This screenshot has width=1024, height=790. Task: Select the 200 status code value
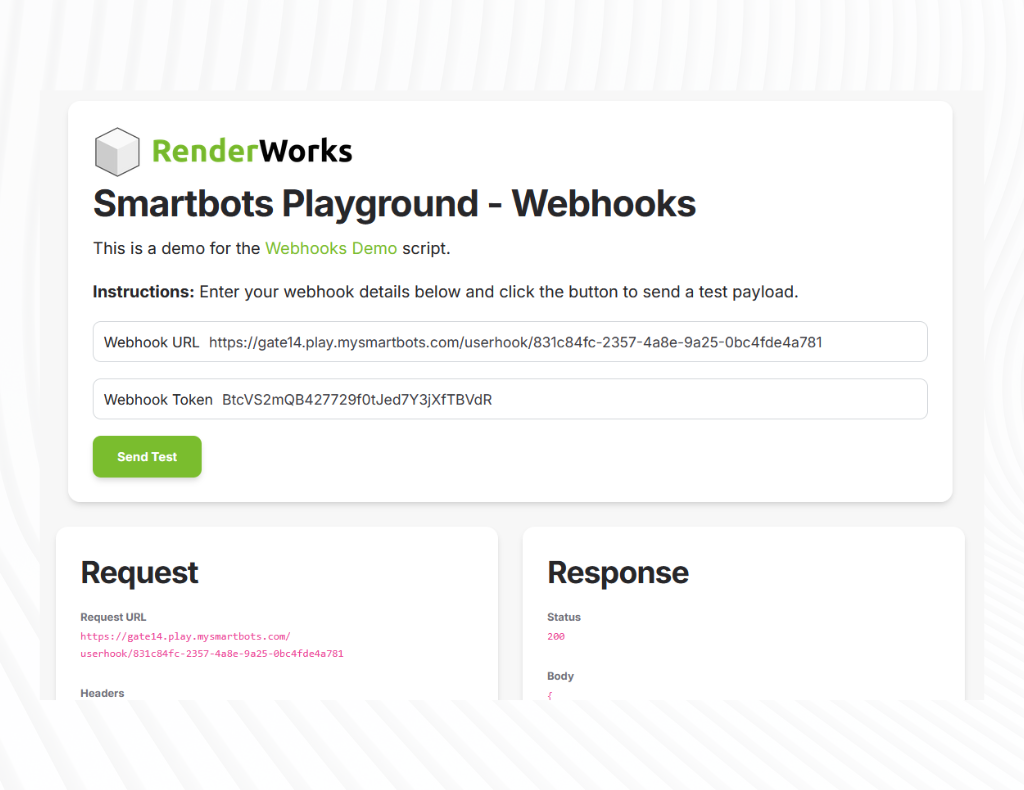556,637
